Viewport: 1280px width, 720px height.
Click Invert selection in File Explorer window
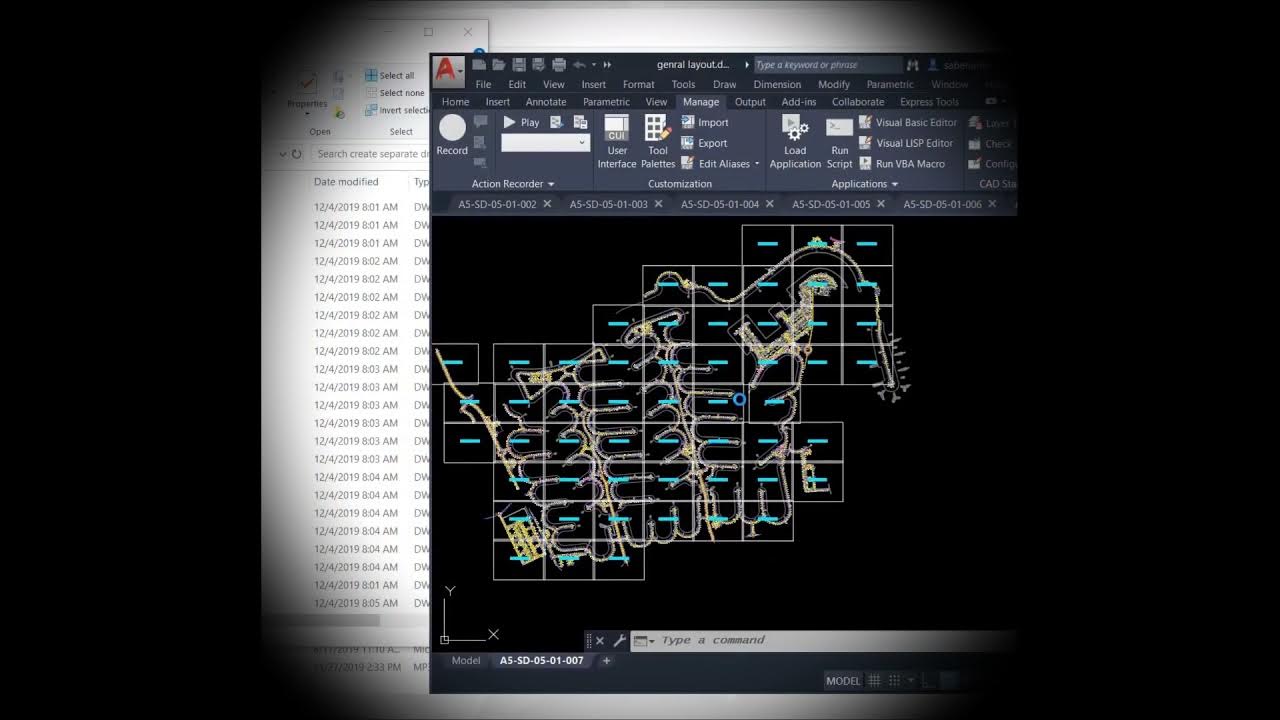pyautogui.click(x=396, y=111)
